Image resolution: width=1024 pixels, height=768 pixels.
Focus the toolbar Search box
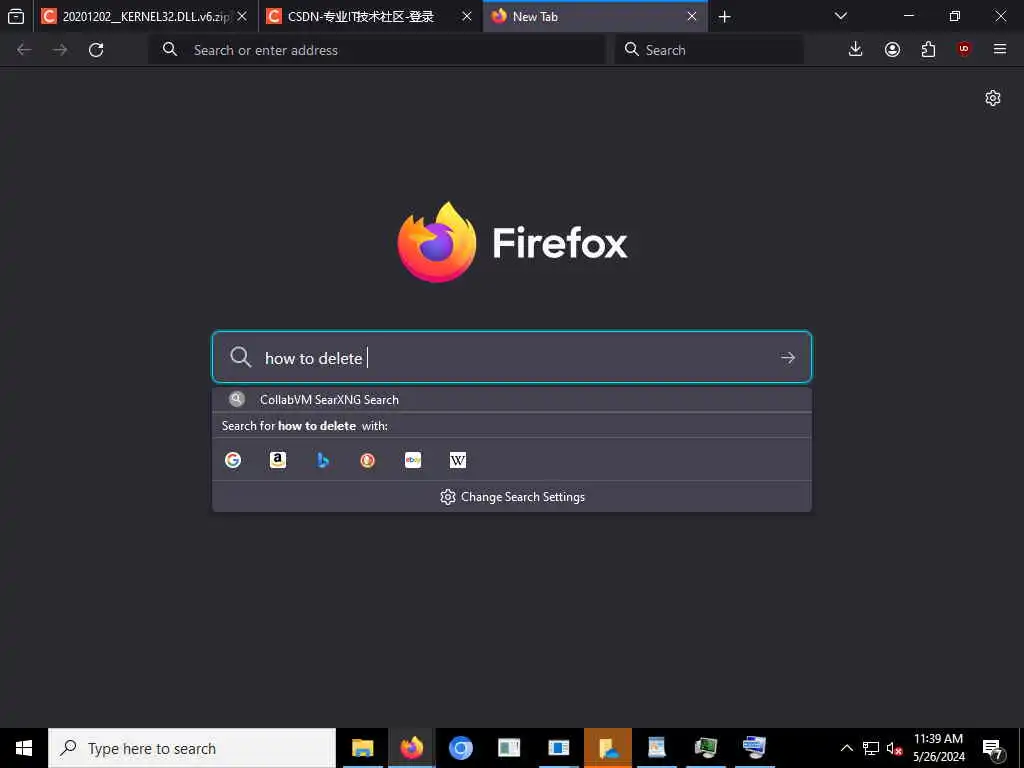709,50
